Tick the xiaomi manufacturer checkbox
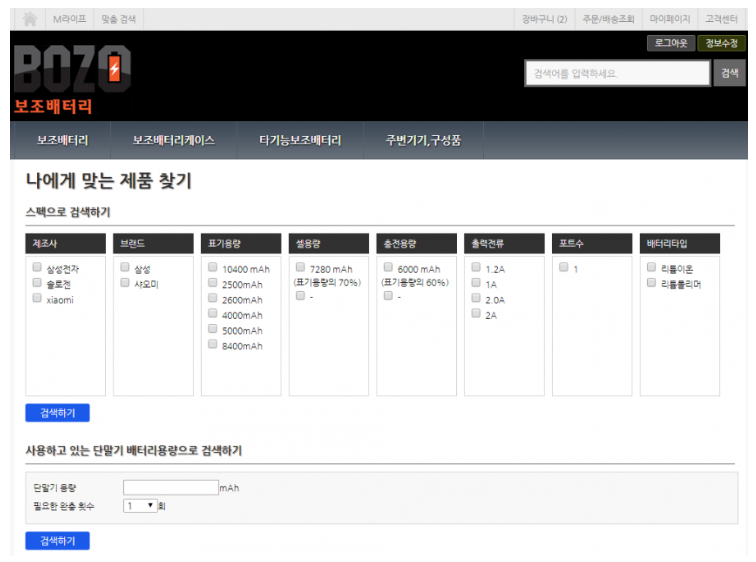This screenshot has height=562, width=756. click(x=37, y=299)
